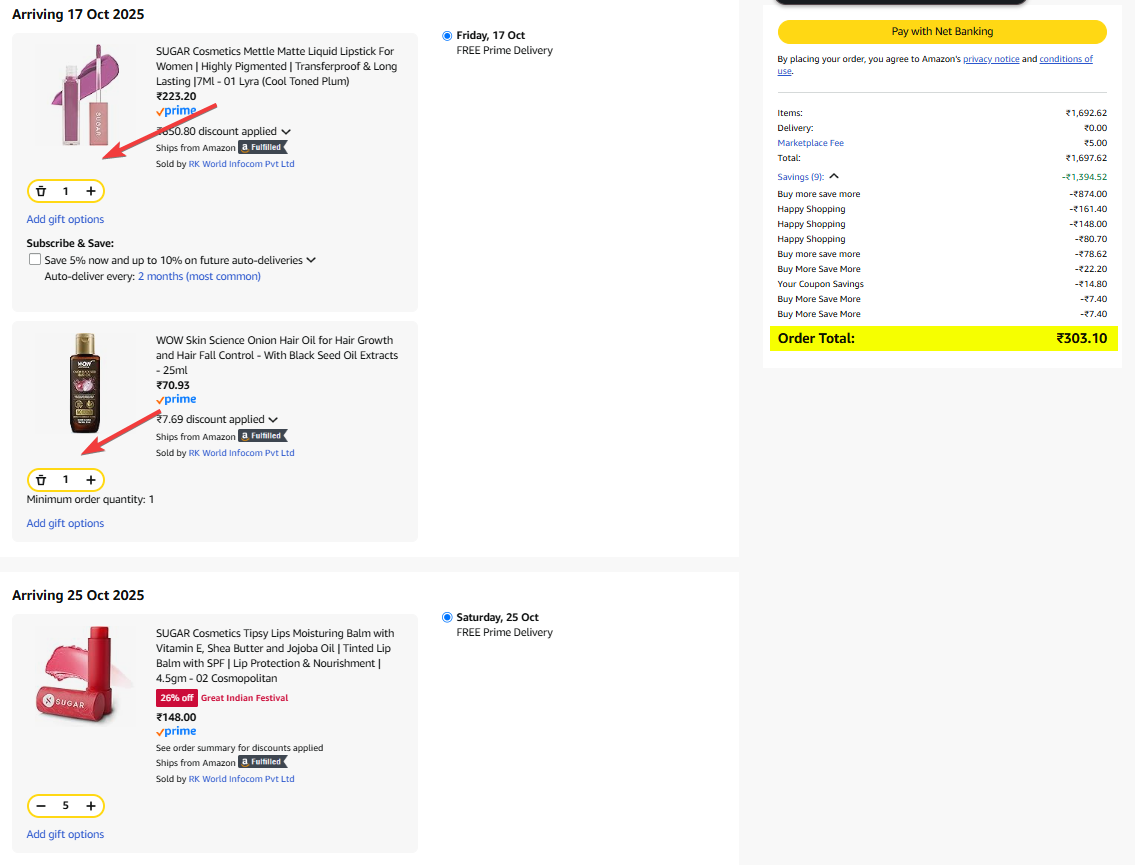Image resolution: width=1135 pixels, height=865 pixels.
Task: Open auto-deliver frequency 2 months link
Action: pos(199,276)
